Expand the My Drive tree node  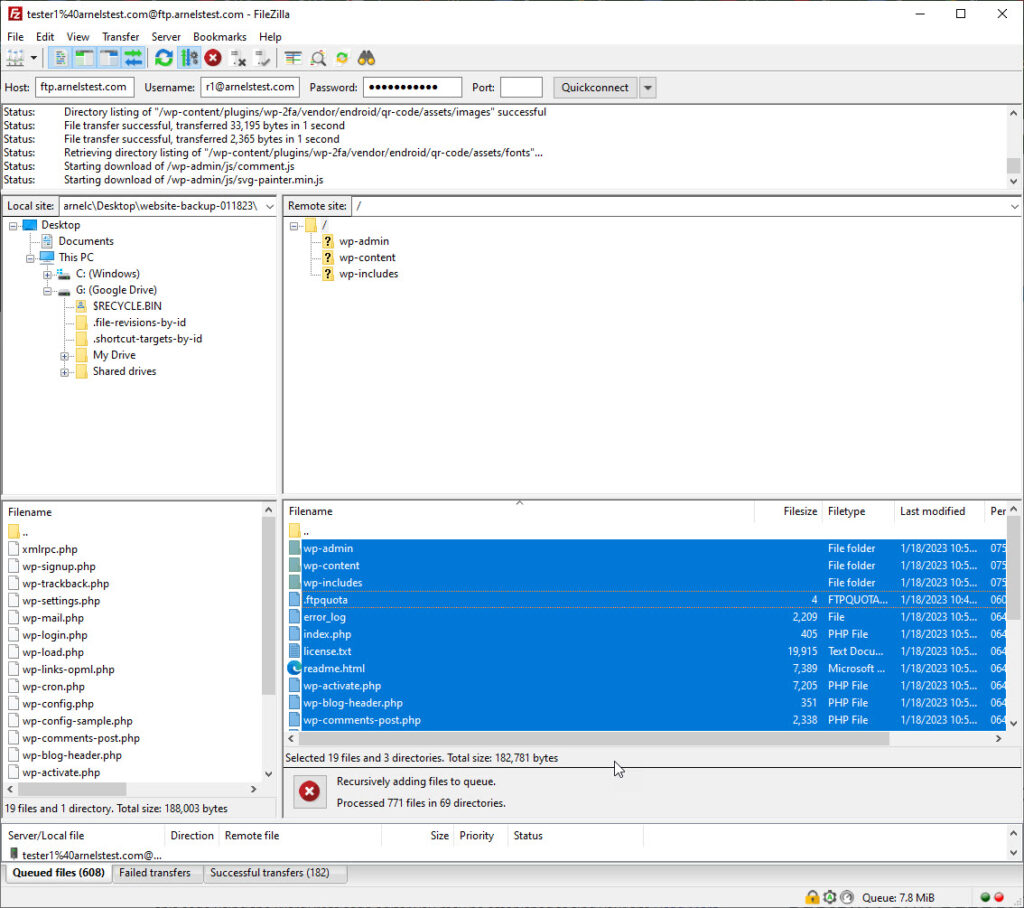coord(65,356)
